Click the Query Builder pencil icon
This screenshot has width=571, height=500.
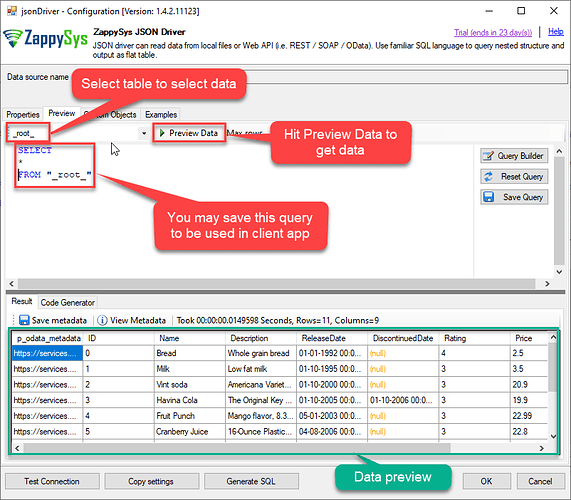point(488,156)
